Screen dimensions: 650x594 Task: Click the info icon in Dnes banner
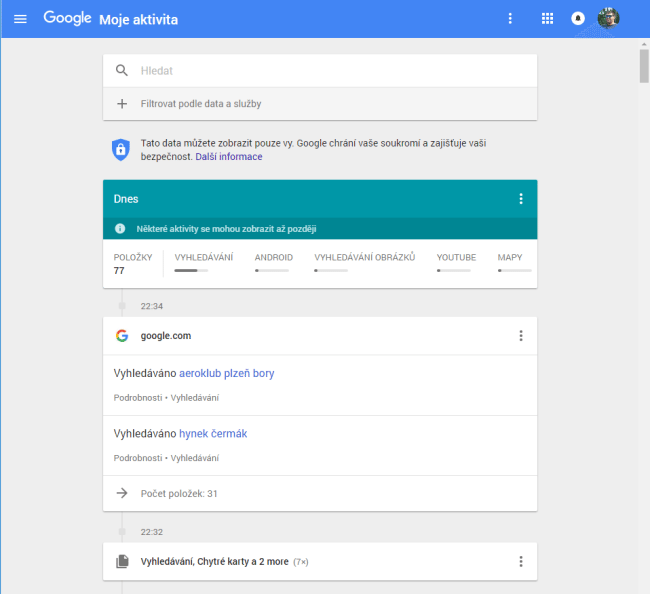[120, 228]
